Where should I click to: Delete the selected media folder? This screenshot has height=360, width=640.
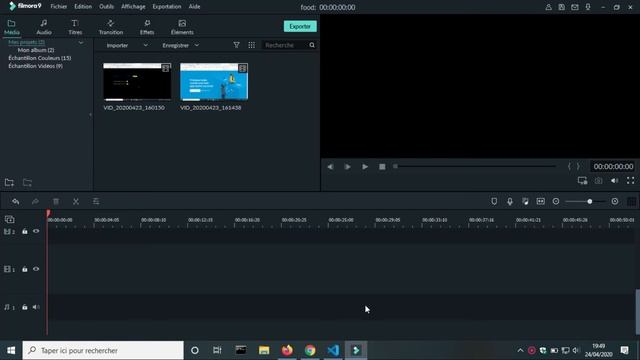[x=27, y=182]
